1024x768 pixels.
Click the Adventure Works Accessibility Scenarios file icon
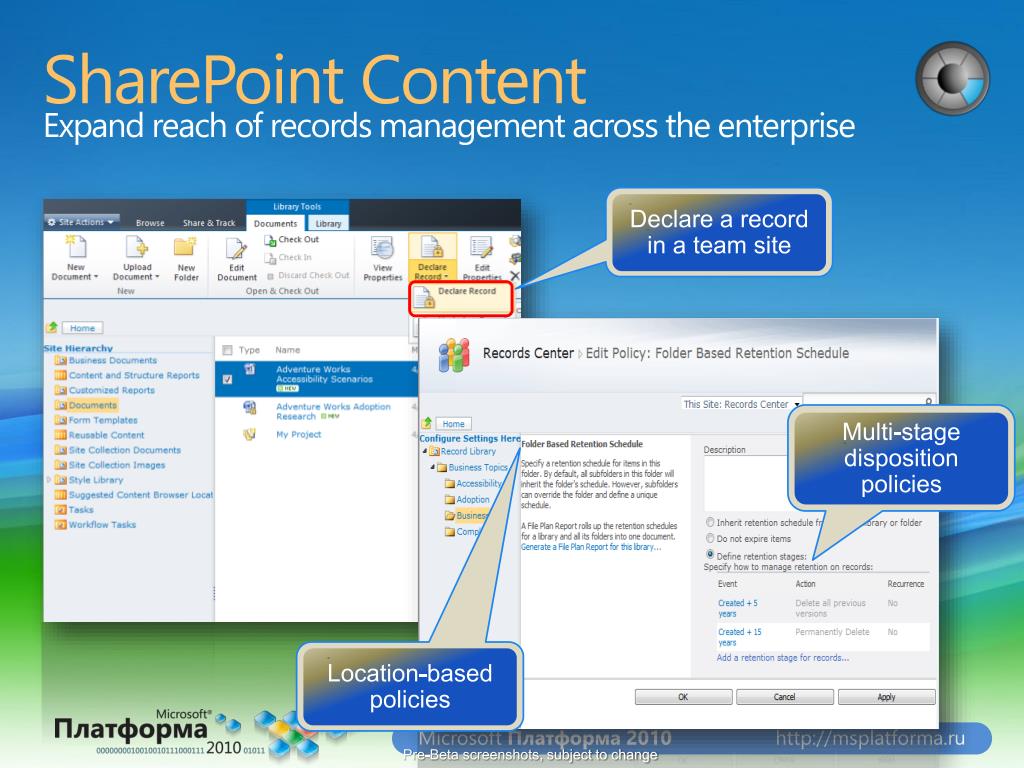pos(249,370)
